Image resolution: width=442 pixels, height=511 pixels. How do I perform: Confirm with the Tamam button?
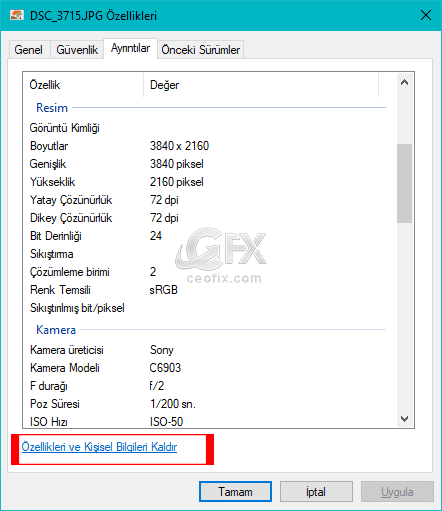(x=235, y=492)
